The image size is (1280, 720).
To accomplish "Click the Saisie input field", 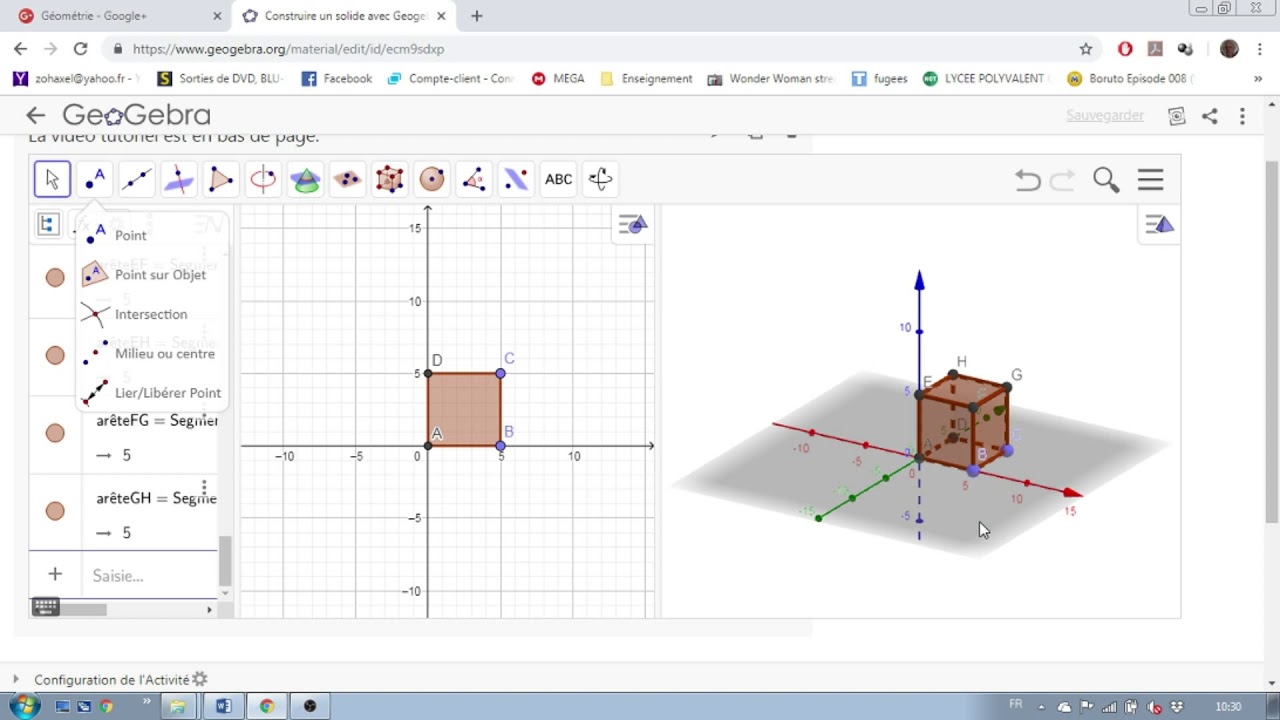I will [x=150, y=575].
